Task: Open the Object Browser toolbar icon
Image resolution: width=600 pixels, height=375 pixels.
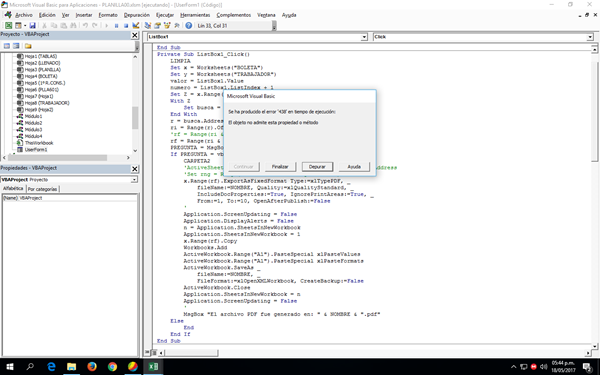Action: [x=167, y=26]
